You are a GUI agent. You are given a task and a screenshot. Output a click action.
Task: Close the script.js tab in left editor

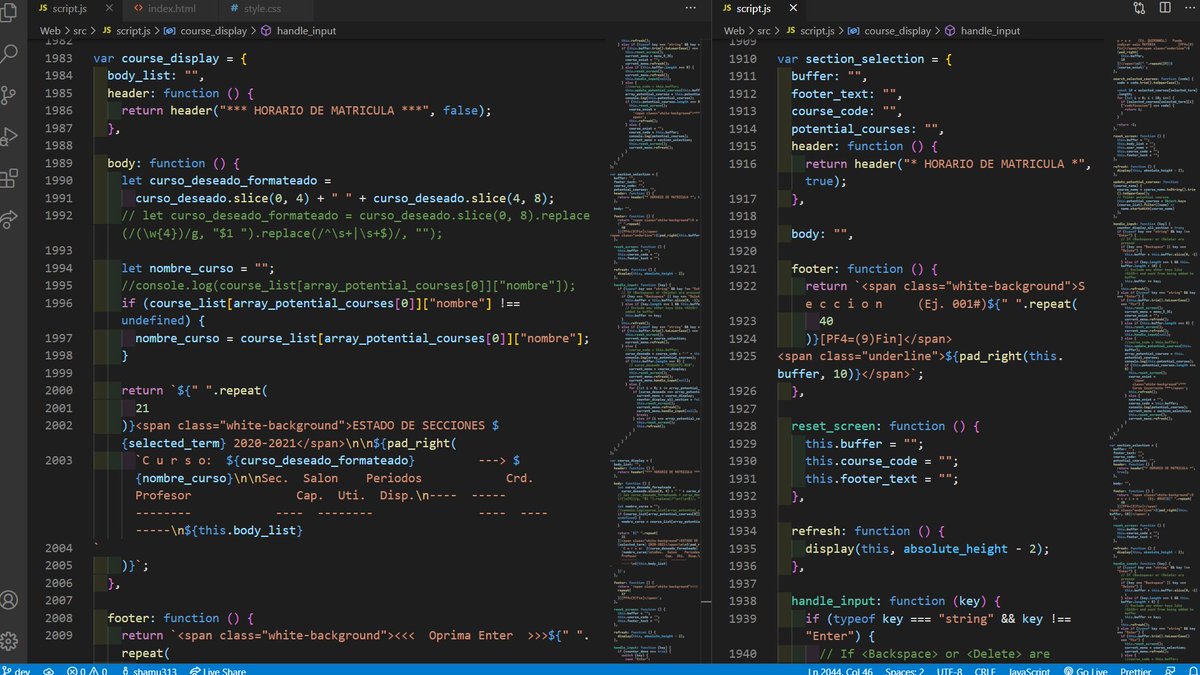tap(110, 8)
